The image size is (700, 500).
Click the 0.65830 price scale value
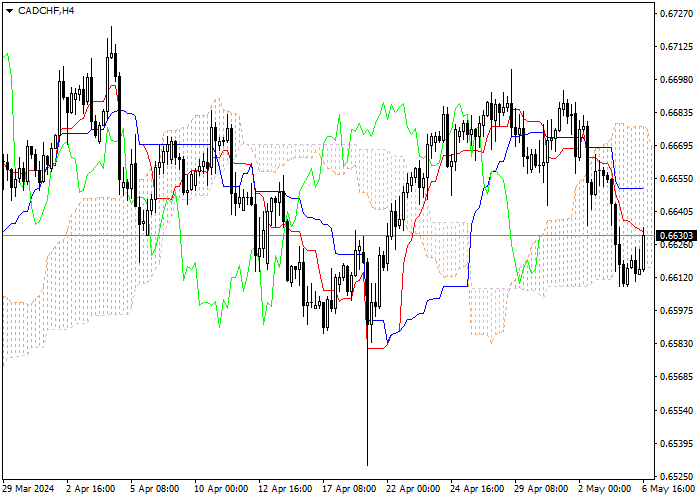click(676, 344)
